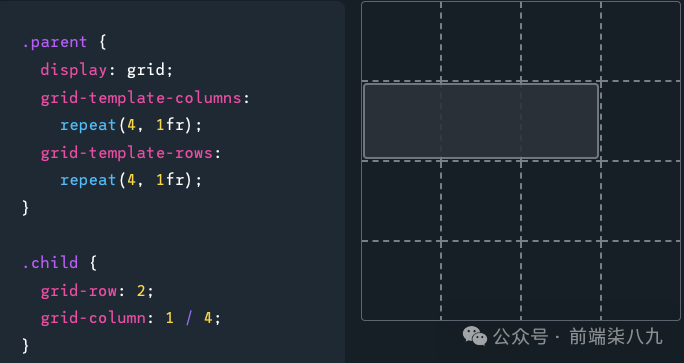The width and height of the screenshot is (684, 363).
Task: Click the second repeat function under rows
Action: 88,181
